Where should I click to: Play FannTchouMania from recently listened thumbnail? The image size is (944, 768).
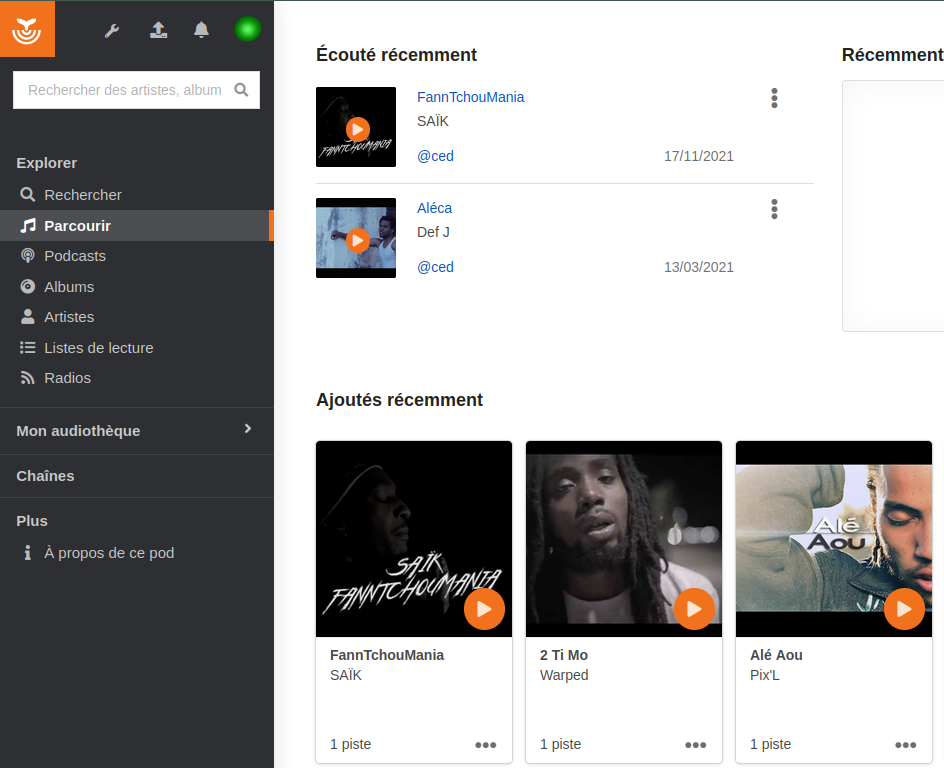358,129
